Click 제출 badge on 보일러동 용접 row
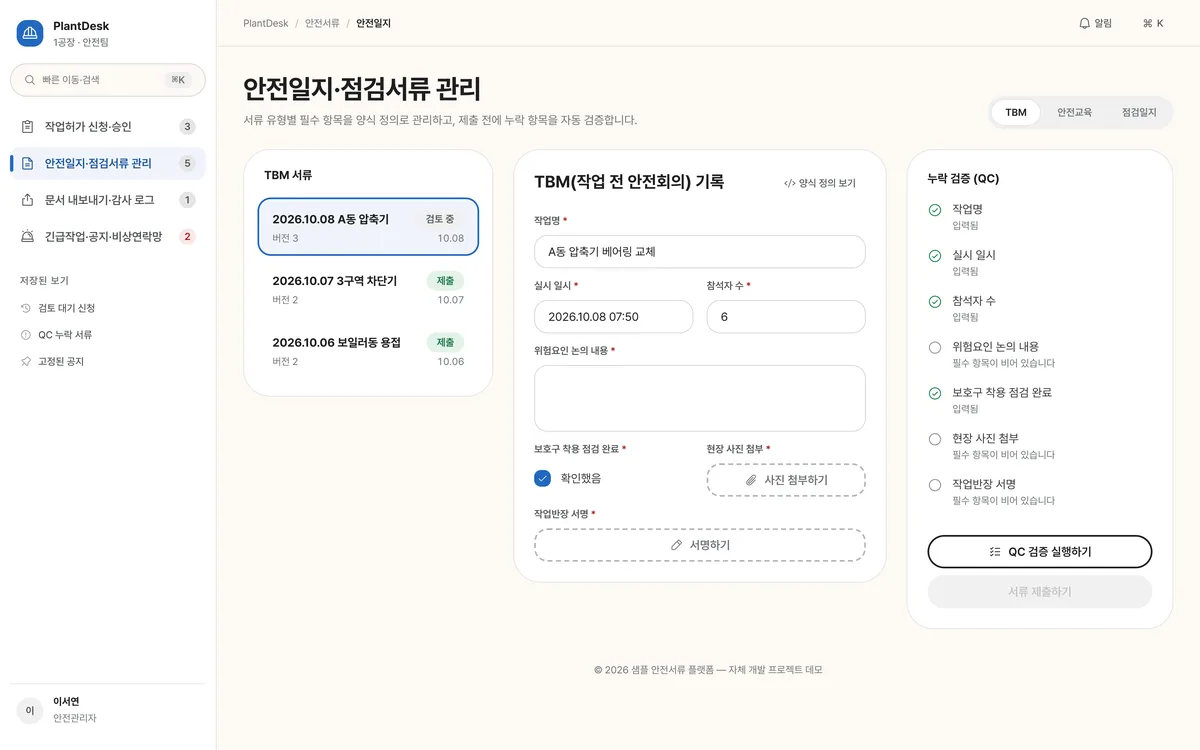 445,342
